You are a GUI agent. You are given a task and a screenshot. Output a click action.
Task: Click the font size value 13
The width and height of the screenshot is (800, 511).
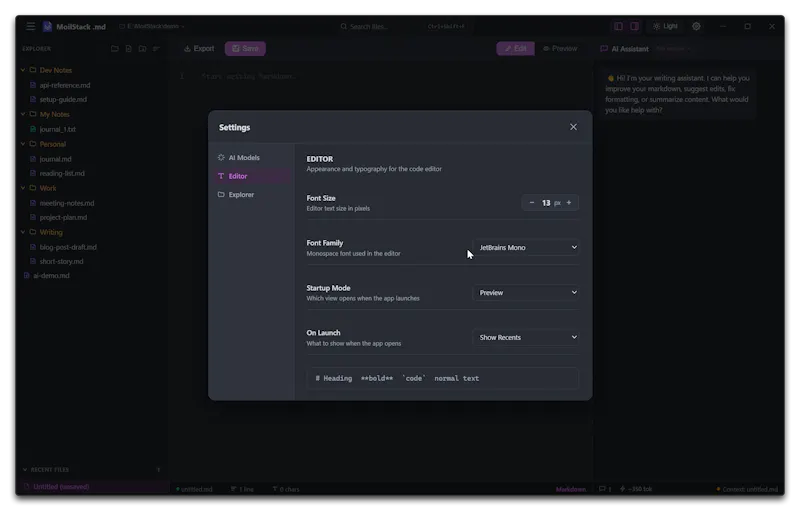[546, 203]
